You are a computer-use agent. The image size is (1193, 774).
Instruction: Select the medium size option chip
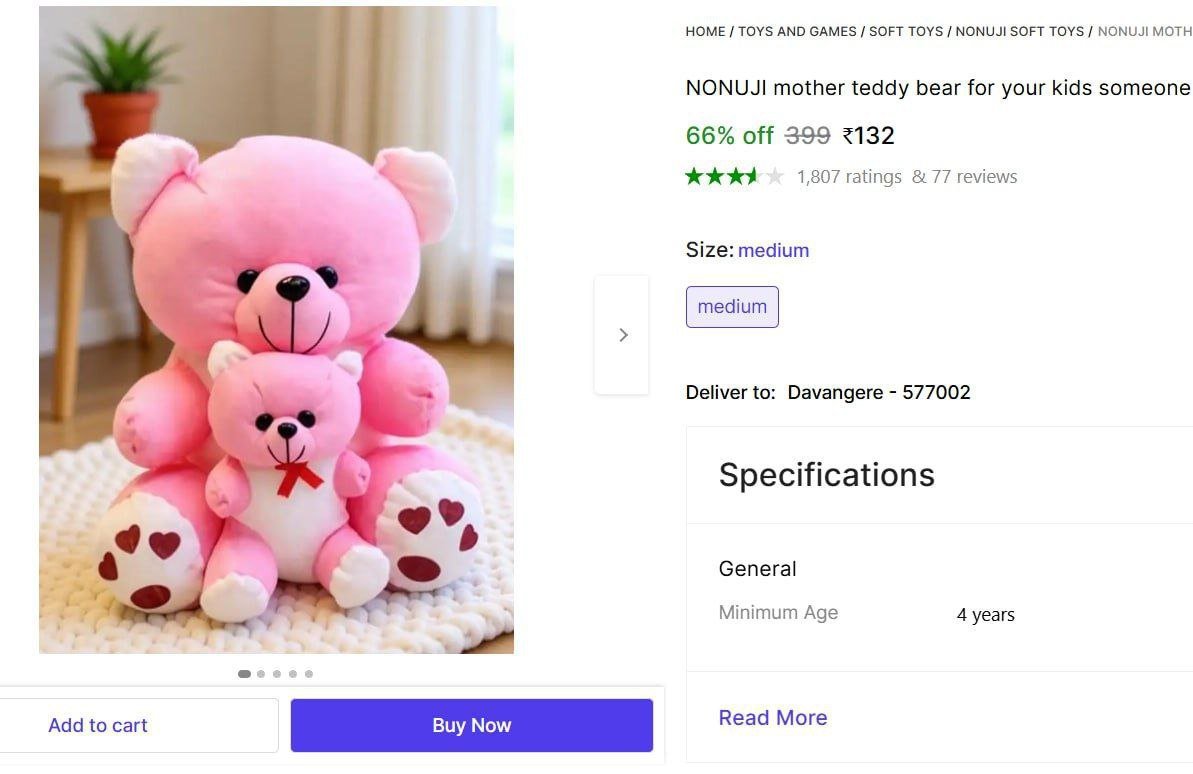click(732, 307)
